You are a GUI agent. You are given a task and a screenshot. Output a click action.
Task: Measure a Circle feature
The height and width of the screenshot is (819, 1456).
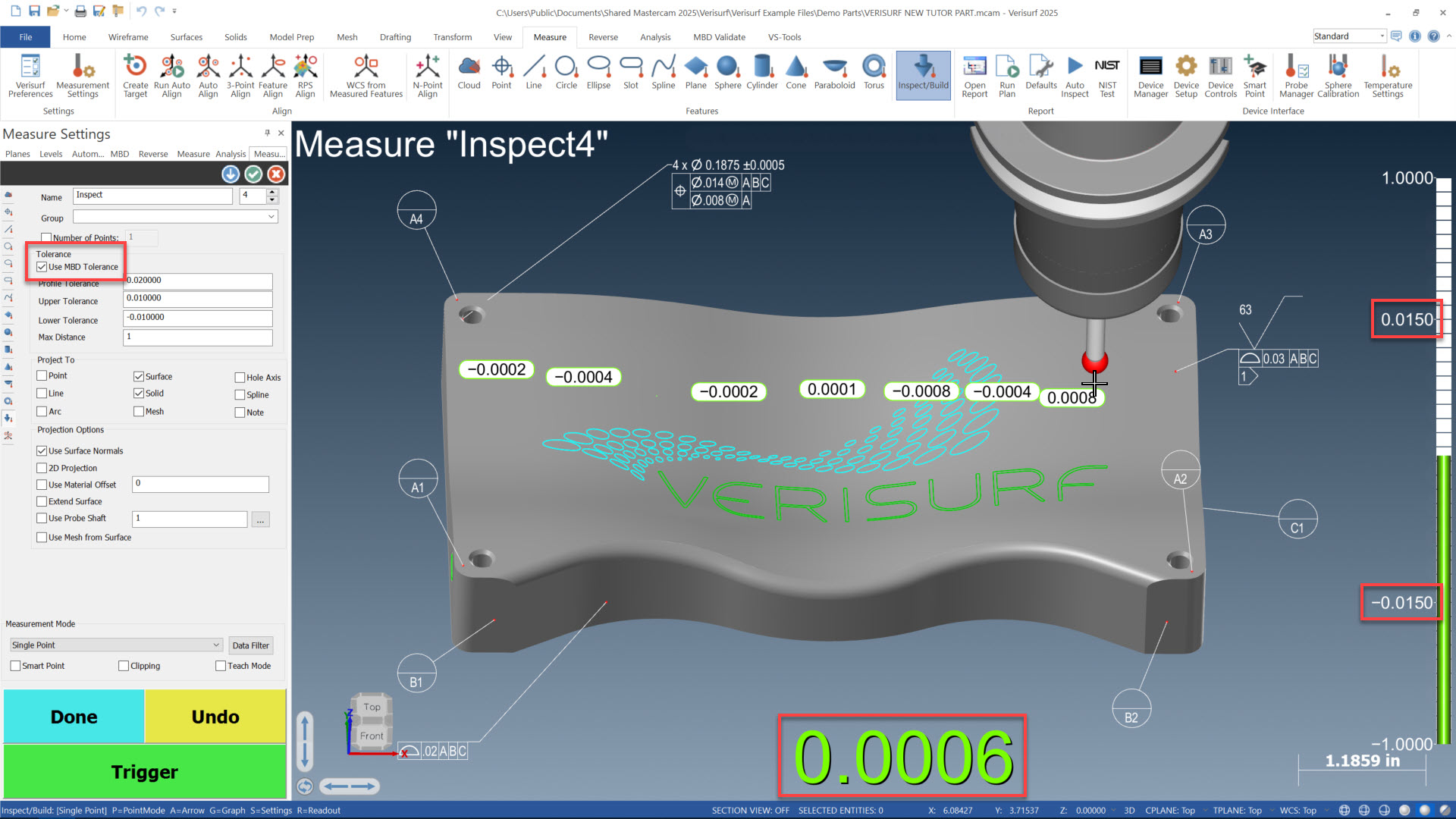click(566, 73)
